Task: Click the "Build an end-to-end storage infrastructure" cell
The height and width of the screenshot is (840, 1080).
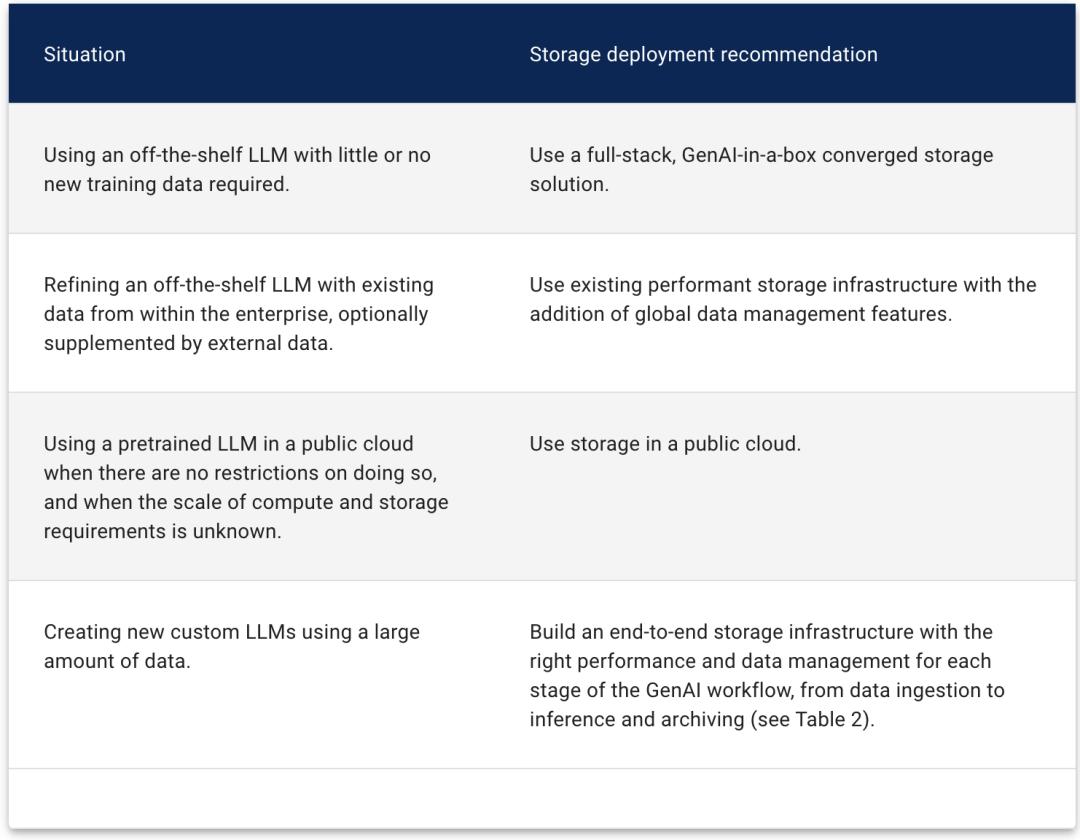Action: tap(767, 675)
